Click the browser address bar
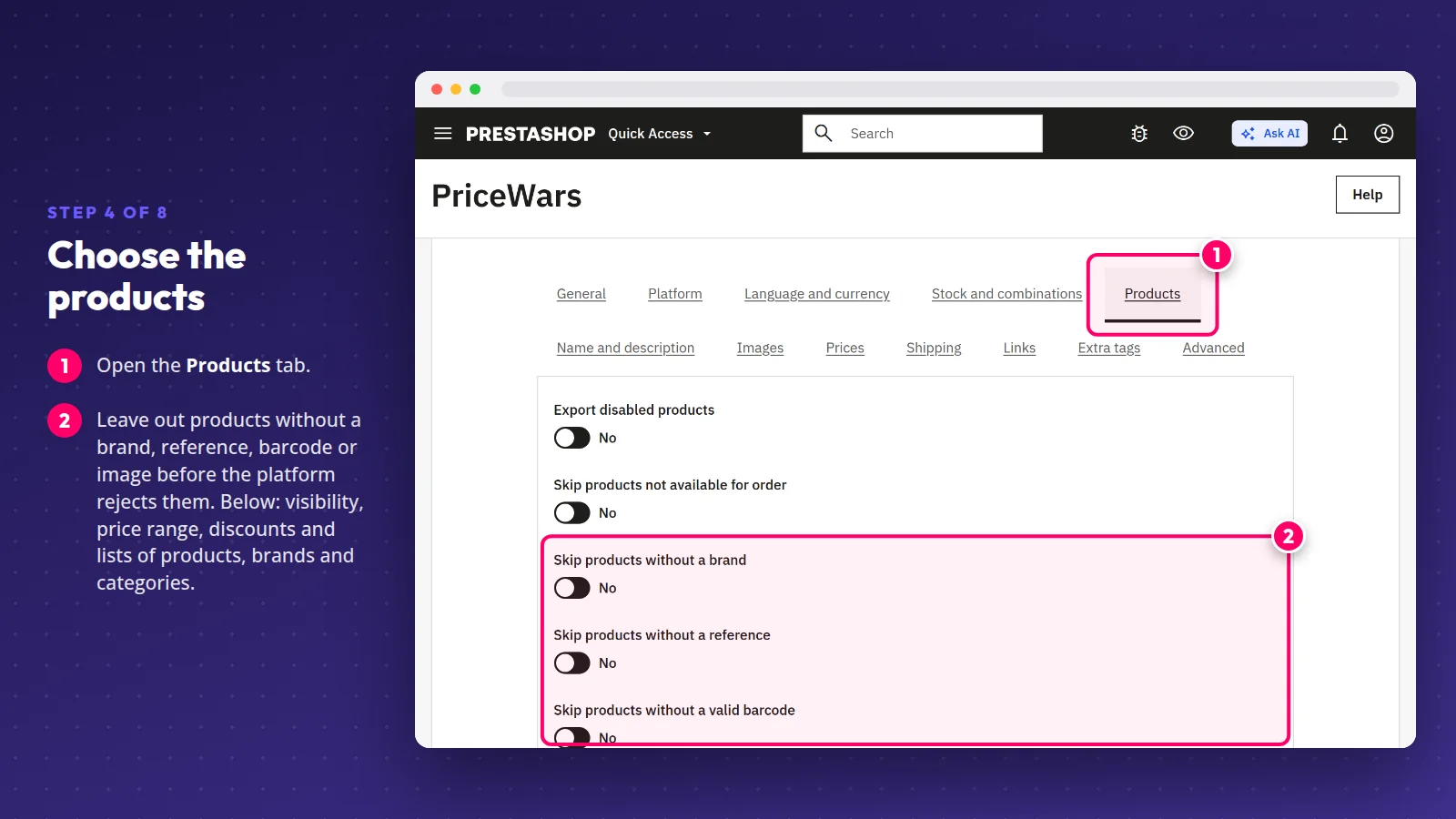The height and width of the screenshot is (819, 1456). pos(950,89)
